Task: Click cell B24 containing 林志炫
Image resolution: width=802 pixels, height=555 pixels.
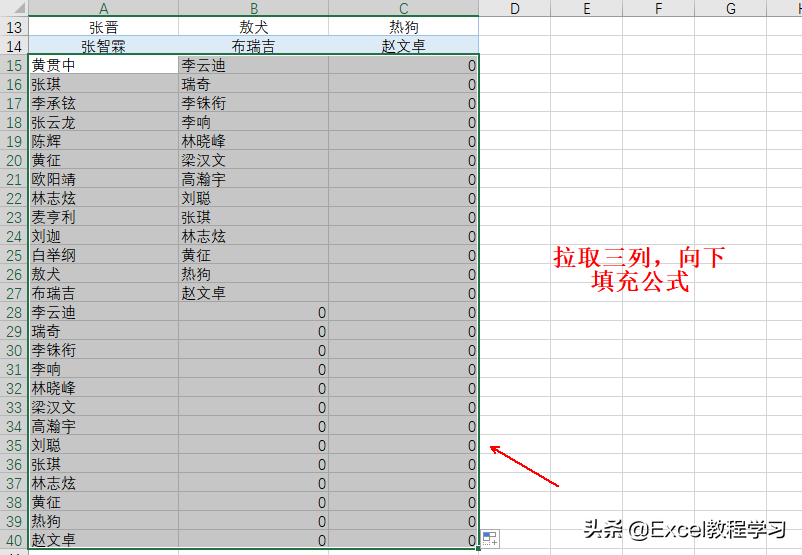Action: point(254,236)
